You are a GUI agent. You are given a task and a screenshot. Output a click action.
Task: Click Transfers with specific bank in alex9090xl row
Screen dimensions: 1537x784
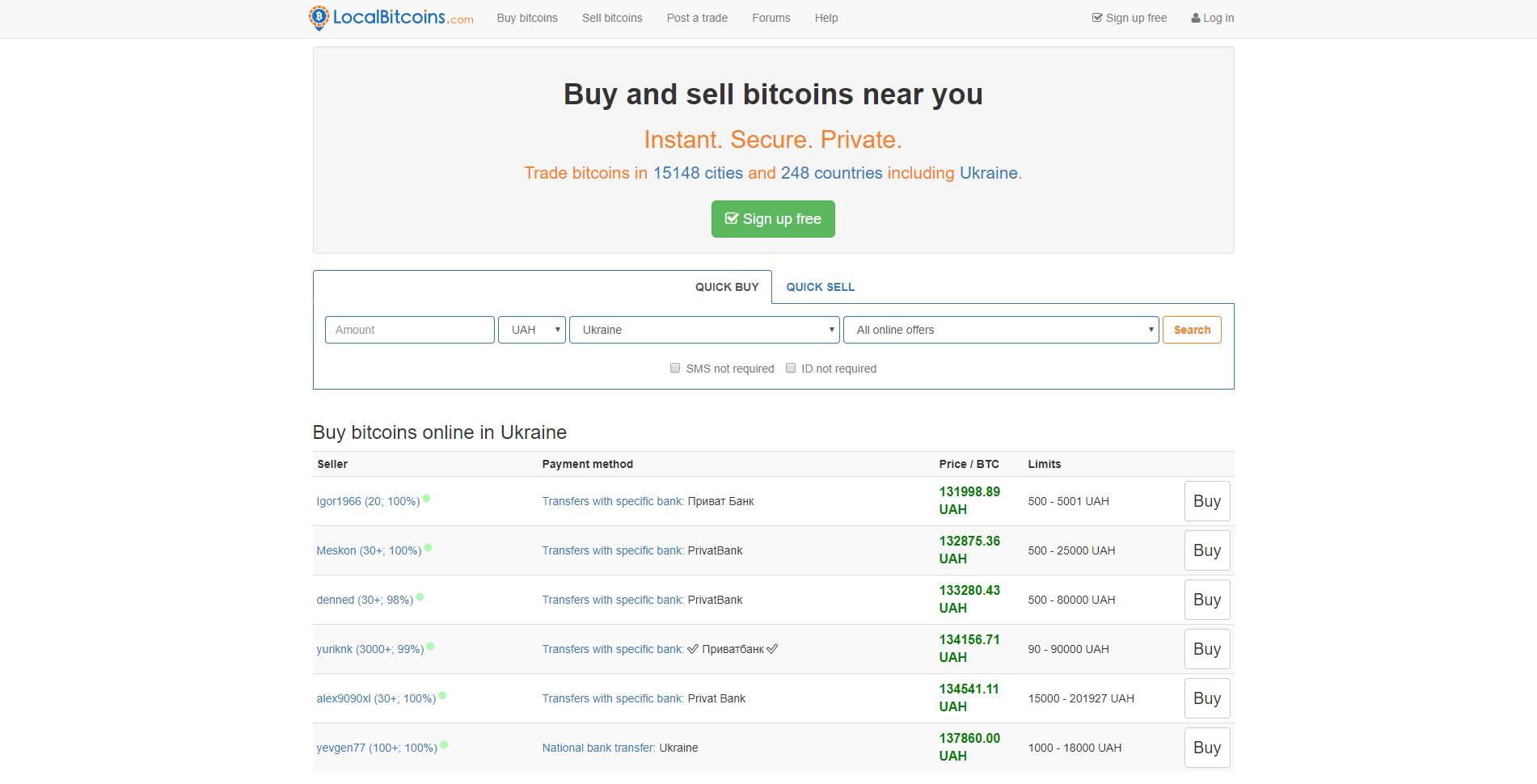(613, 698)
